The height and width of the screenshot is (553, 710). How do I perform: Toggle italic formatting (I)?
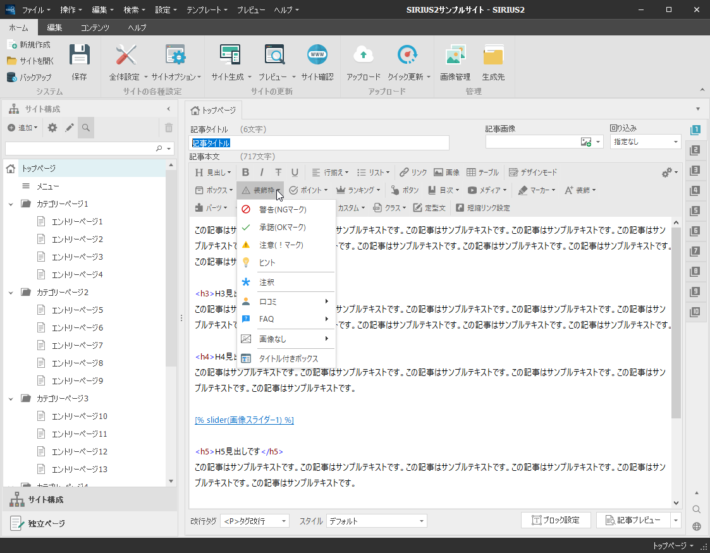262,172
